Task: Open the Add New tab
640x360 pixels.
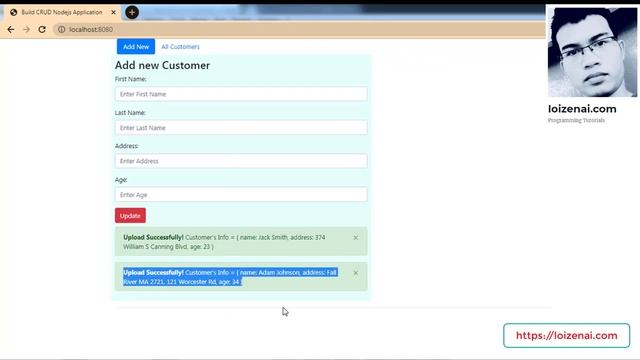Action: click(x=136, y=47)
